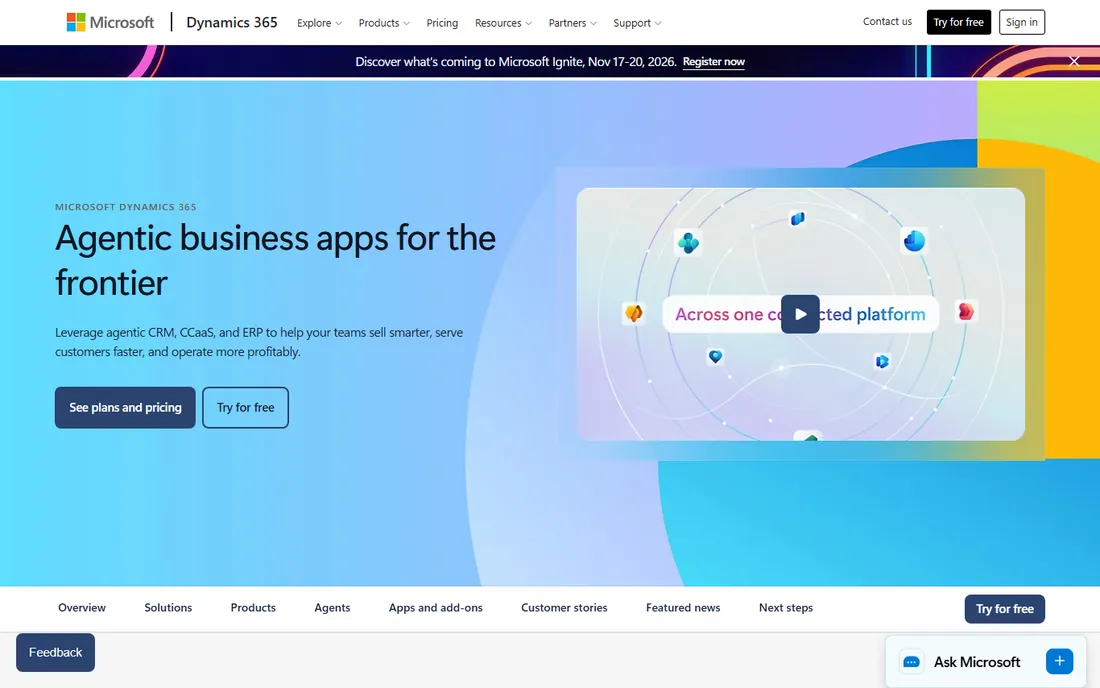Go to the Products section tab in lower bar

click(x=253, y=608)
